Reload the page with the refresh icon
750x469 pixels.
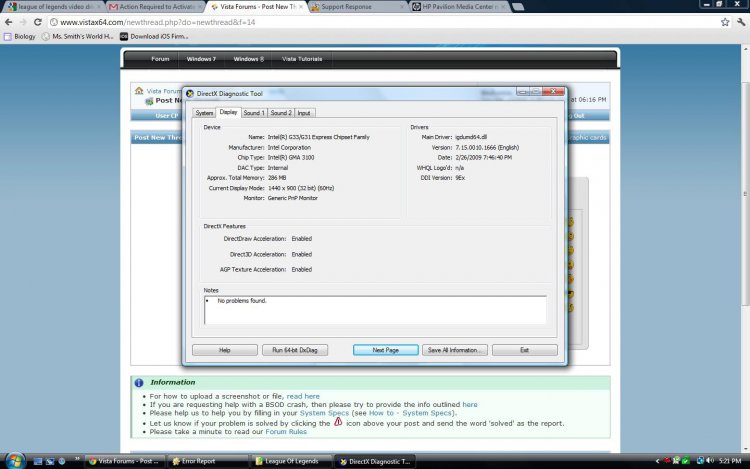[37, 22]
